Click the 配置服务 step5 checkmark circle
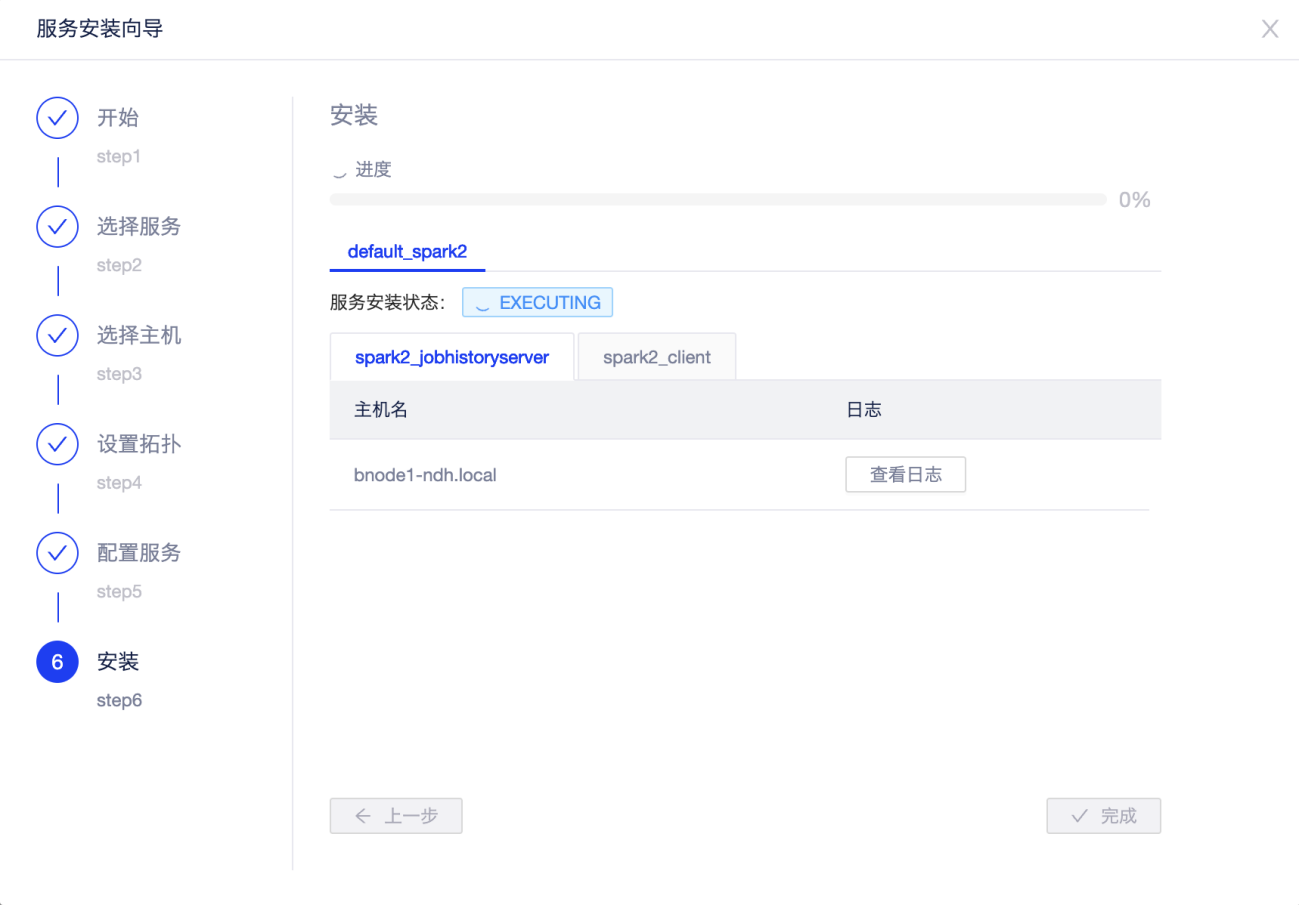This screenshot has width=1299, height=905. click(57, 553)
